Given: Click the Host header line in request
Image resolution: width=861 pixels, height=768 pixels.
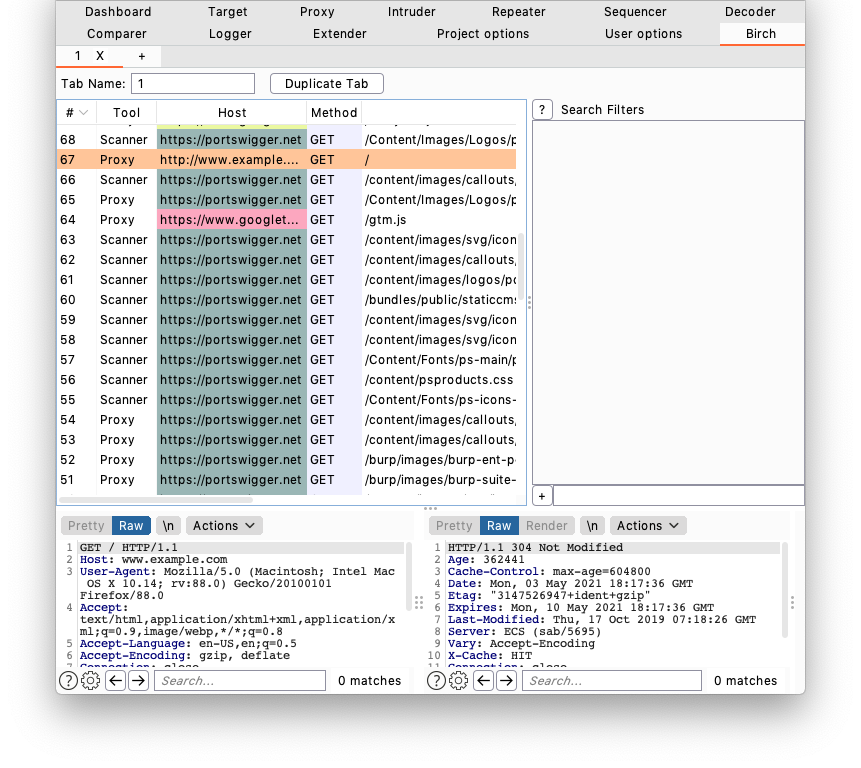Looking at the screenshot, I should (154, 559).
